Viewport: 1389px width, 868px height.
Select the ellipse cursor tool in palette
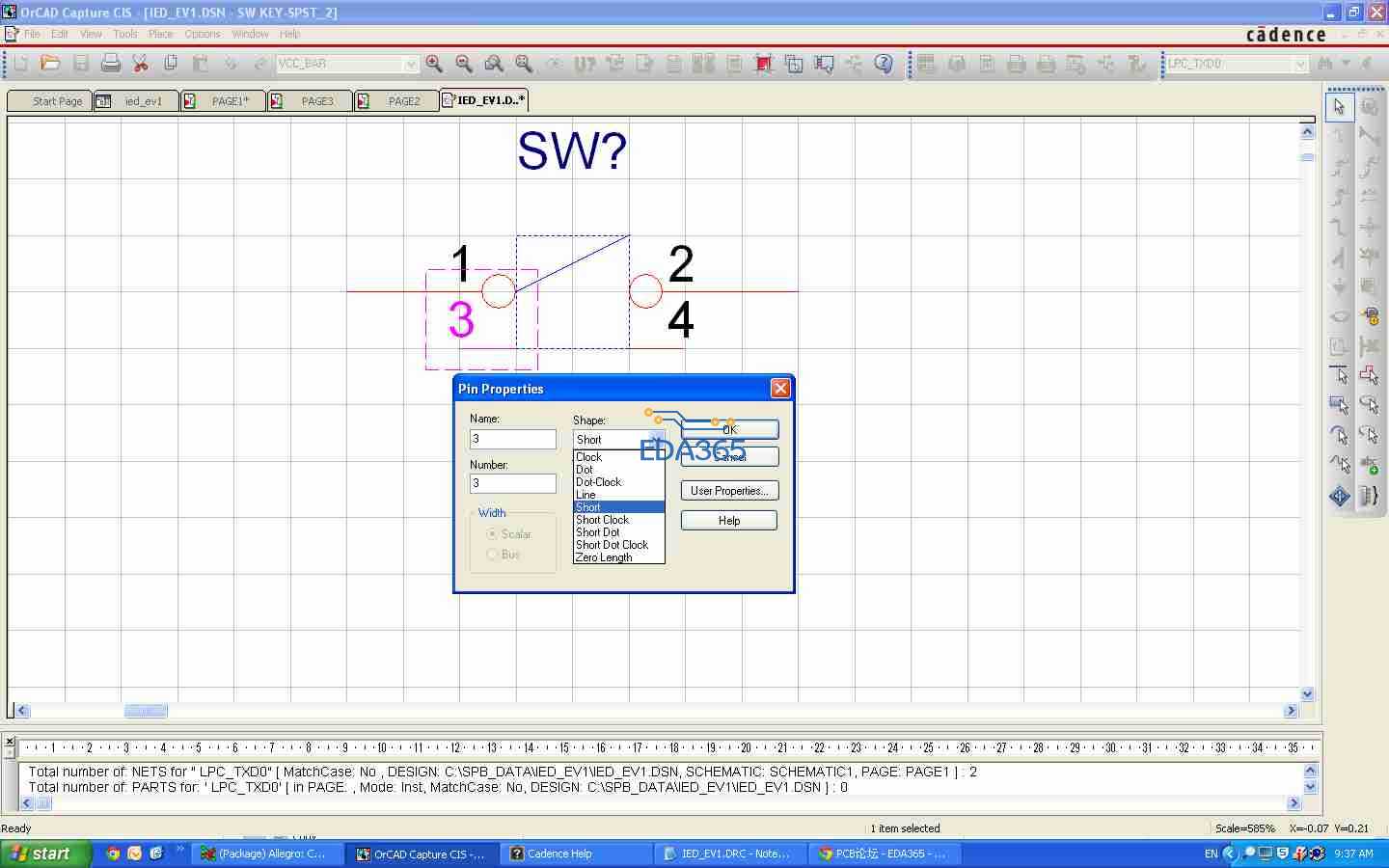coord(1369,406)
